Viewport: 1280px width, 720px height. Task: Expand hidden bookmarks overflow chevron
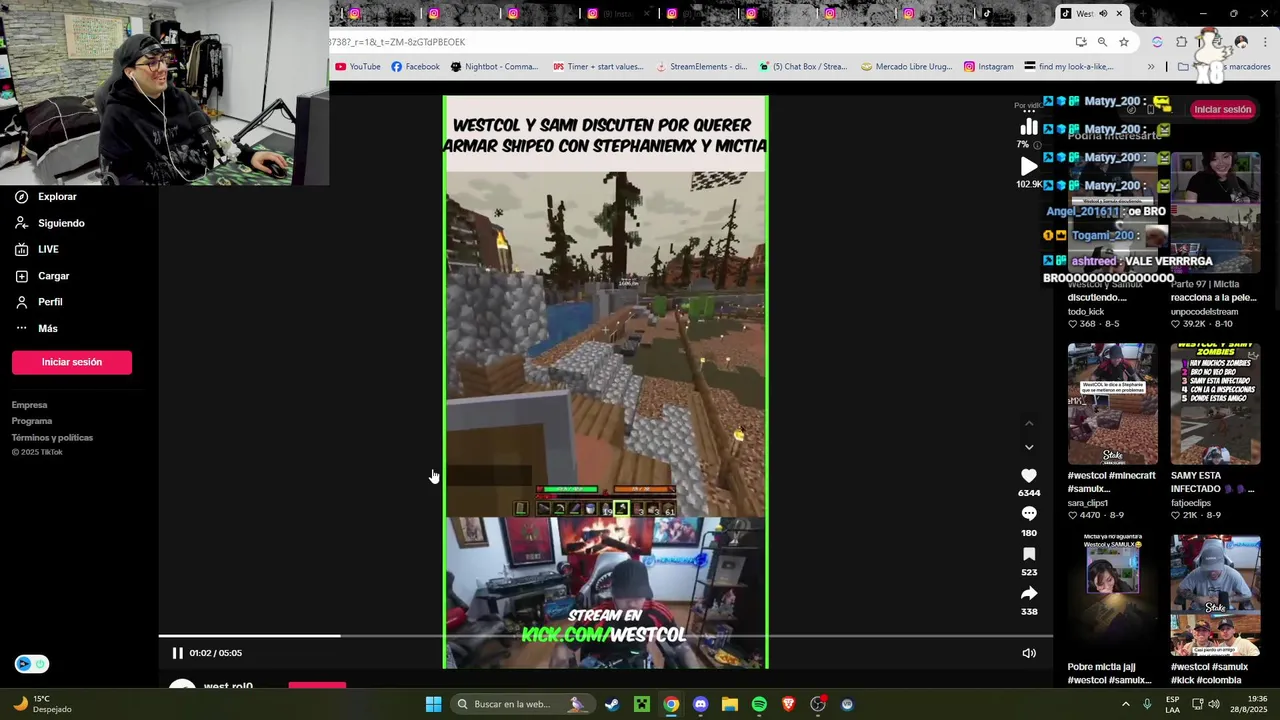click(x=1151, y=67)
